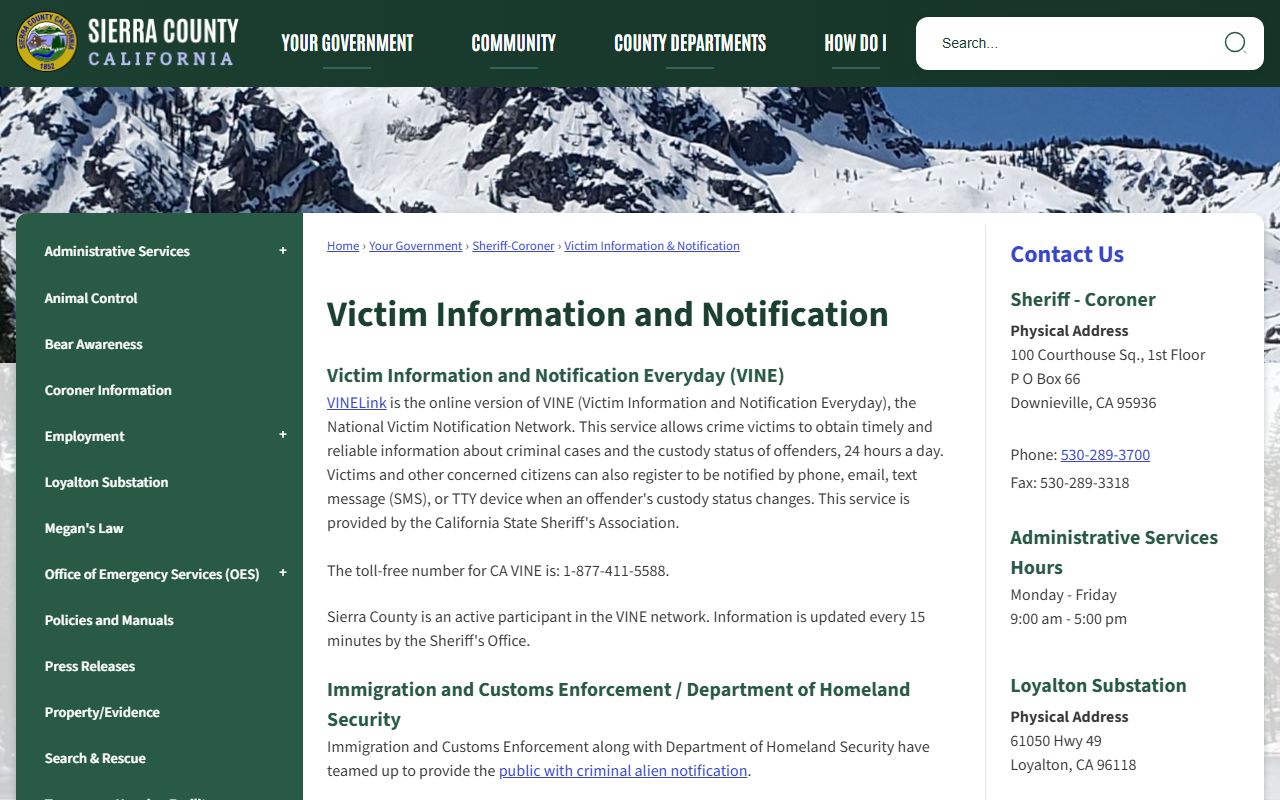
Task: Click the Administrative Services Hours heading
Action: pos(1114,552)
